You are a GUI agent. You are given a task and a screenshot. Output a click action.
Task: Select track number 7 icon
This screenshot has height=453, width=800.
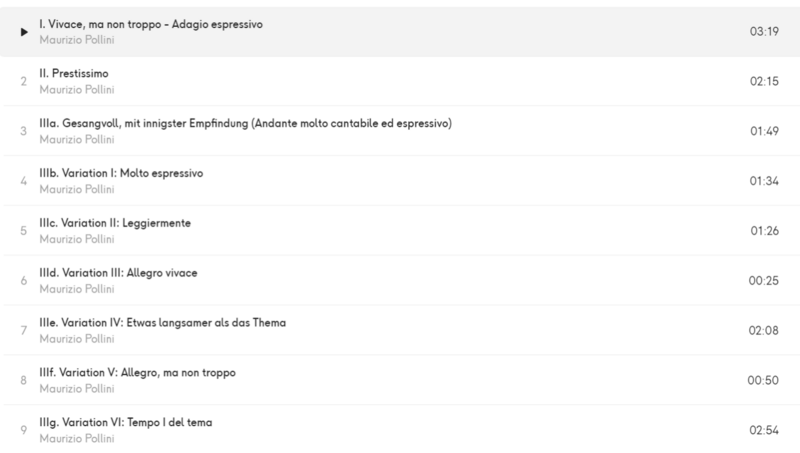pos(23,331)
